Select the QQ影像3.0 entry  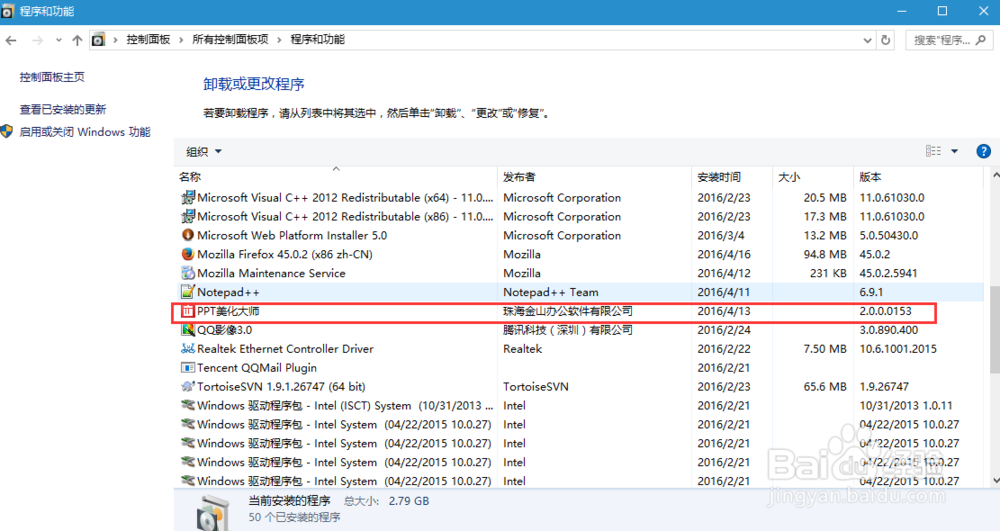(x=224, y=330)
